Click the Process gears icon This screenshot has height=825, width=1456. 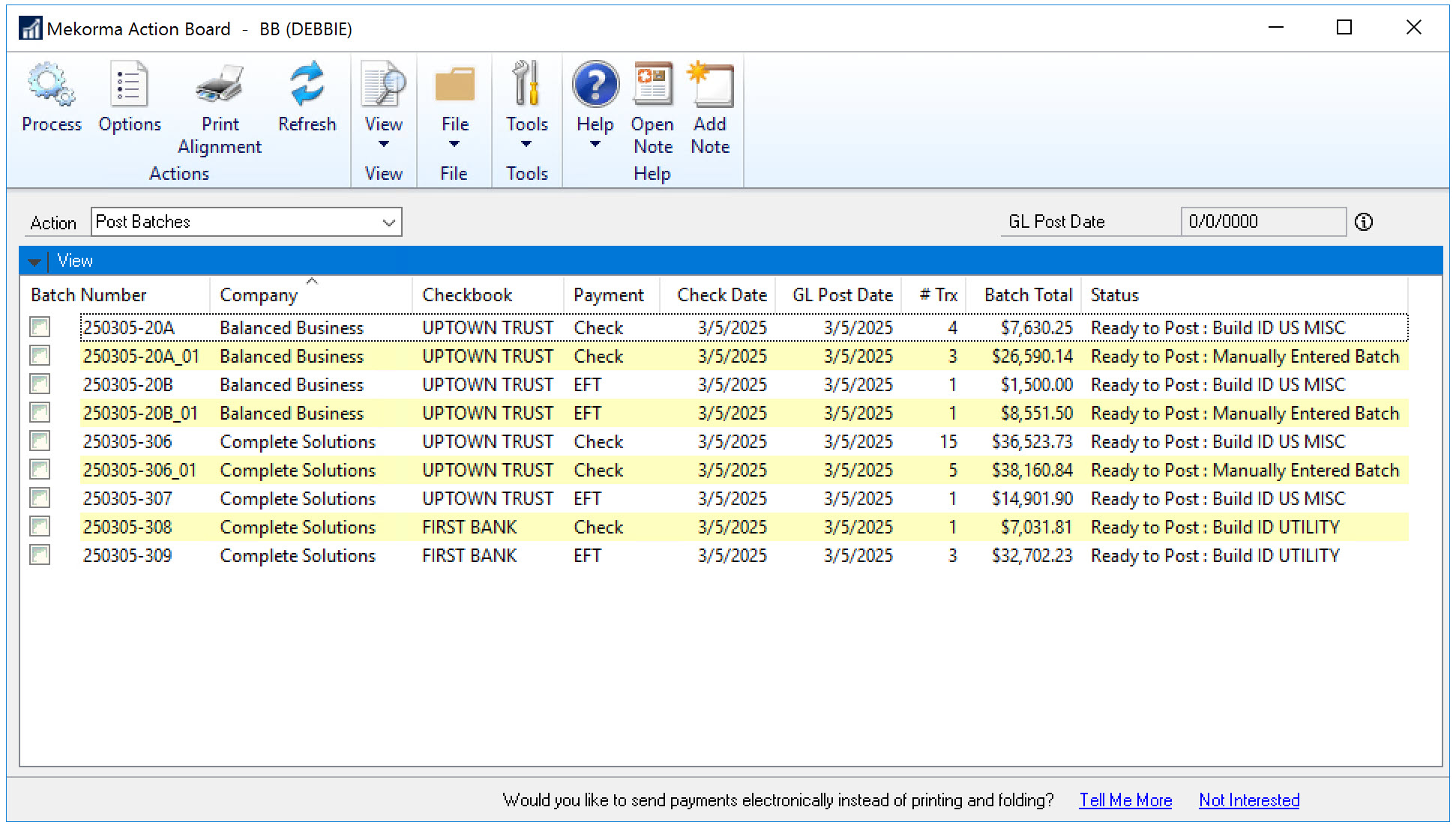(51, 85)
